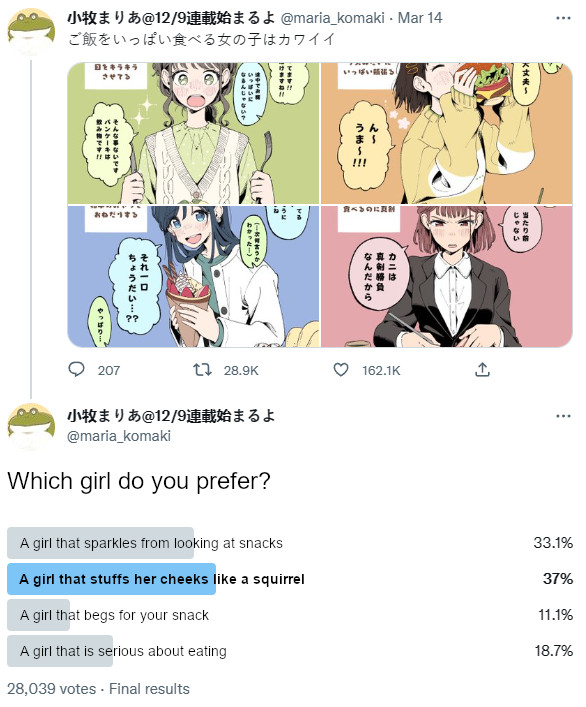Screen dimensions: 586x707
Task: Click the frog avatar on top tweet
Action: 31,32
